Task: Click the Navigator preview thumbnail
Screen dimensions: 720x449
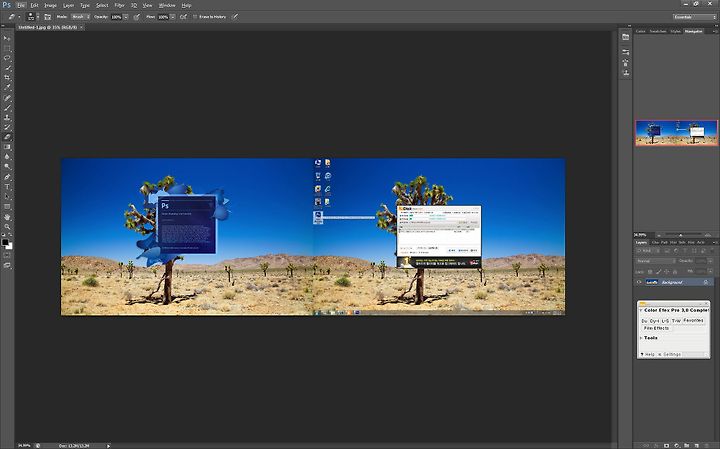Action: [x=676, y=133]
